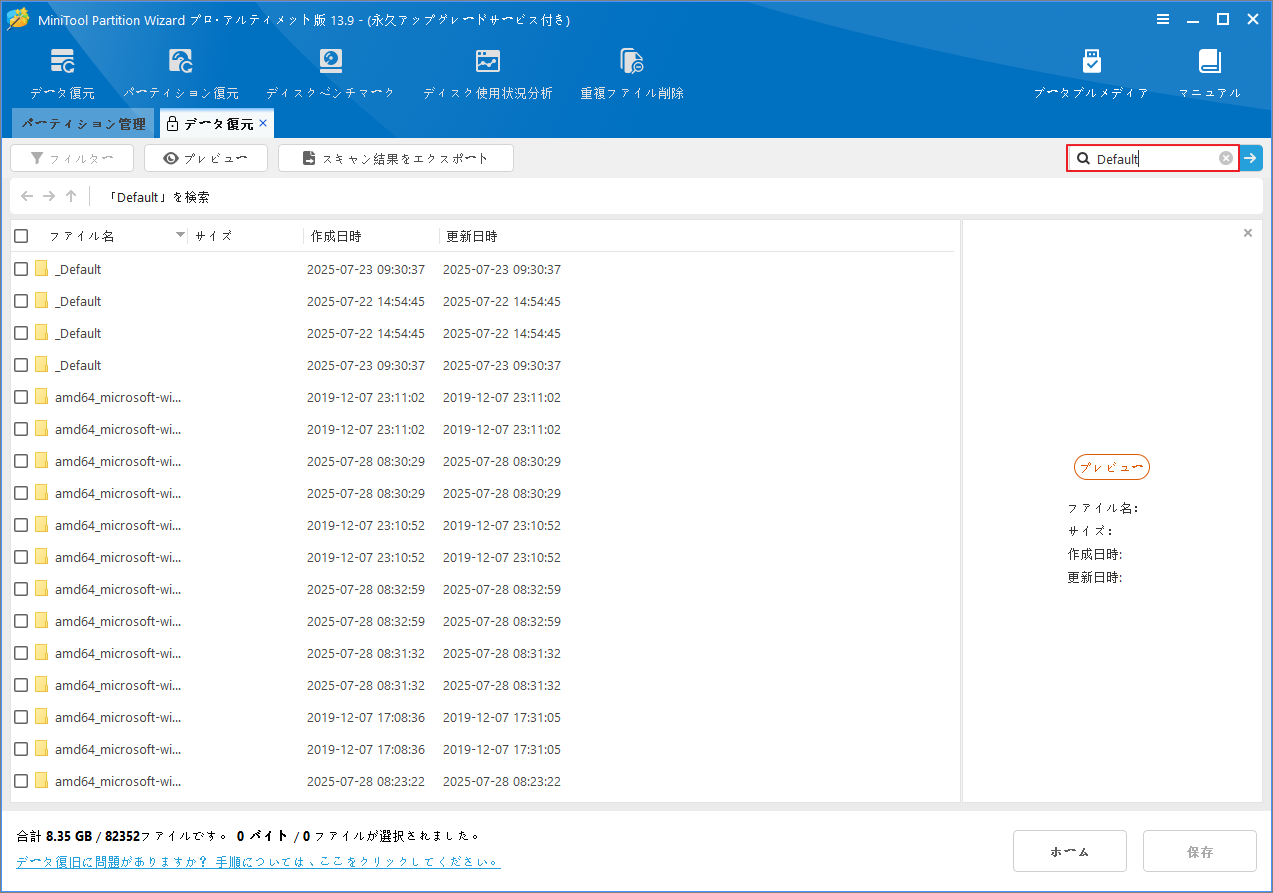Click the フィルター button
Image resolution: width=1273 pixels, height=893 pixels.
tap(70, 158)
